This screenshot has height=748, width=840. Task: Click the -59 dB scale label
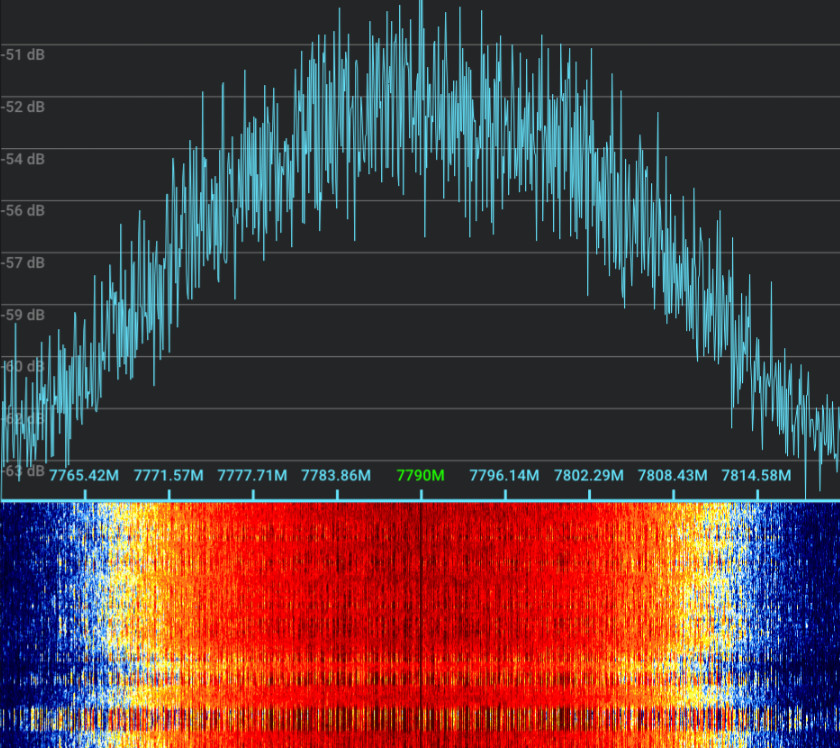23,315
